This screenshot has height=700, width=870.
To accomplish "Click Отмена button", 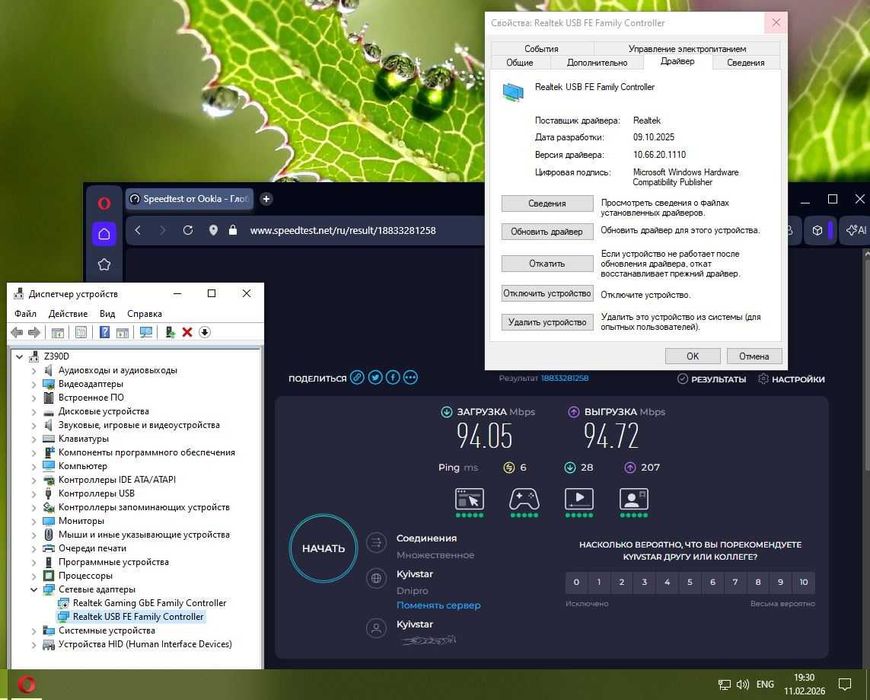I will click(x=754, y=356).
